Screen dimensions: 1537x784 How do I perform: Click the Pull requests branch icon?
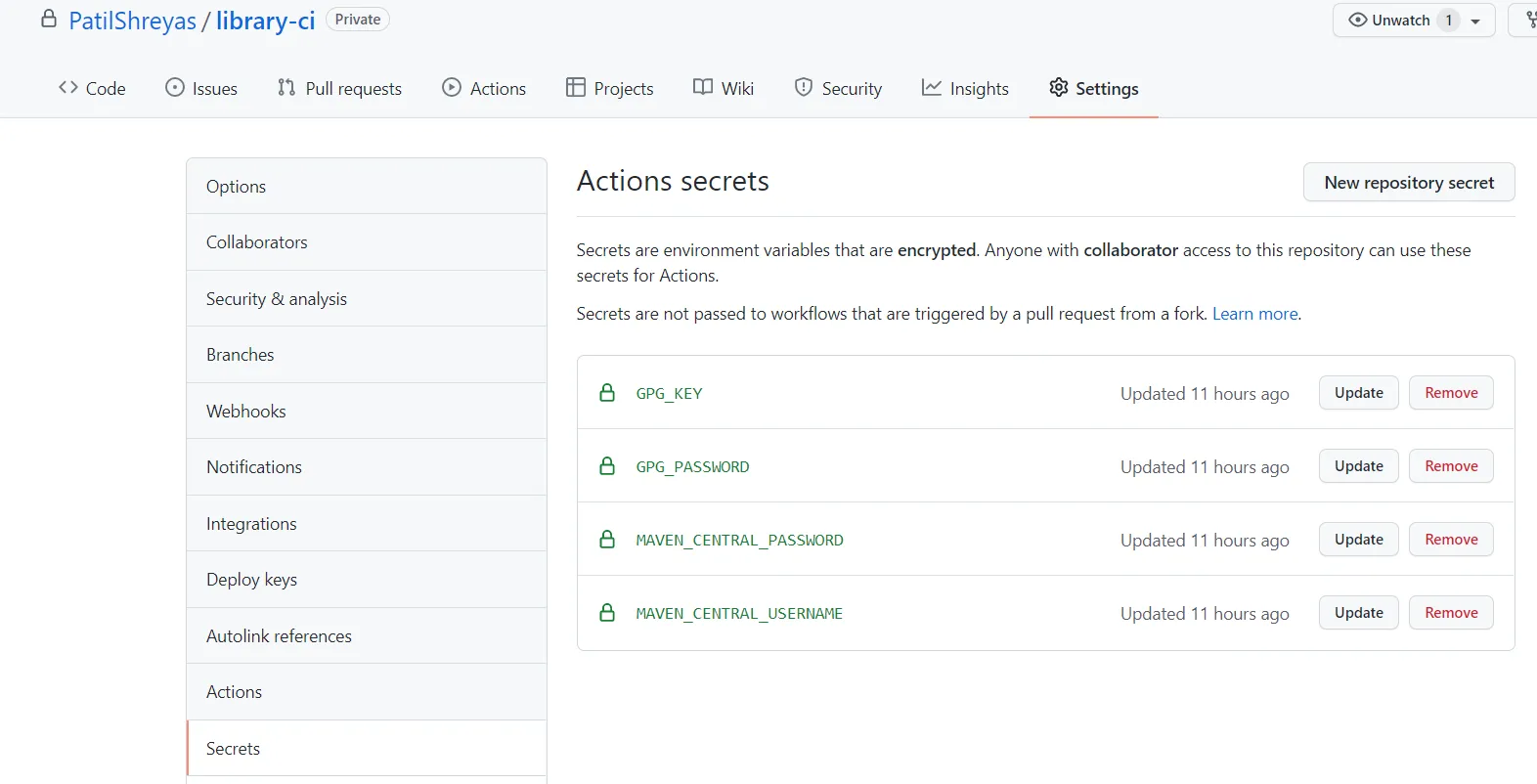pyautogui.click(x=286, y=87)
